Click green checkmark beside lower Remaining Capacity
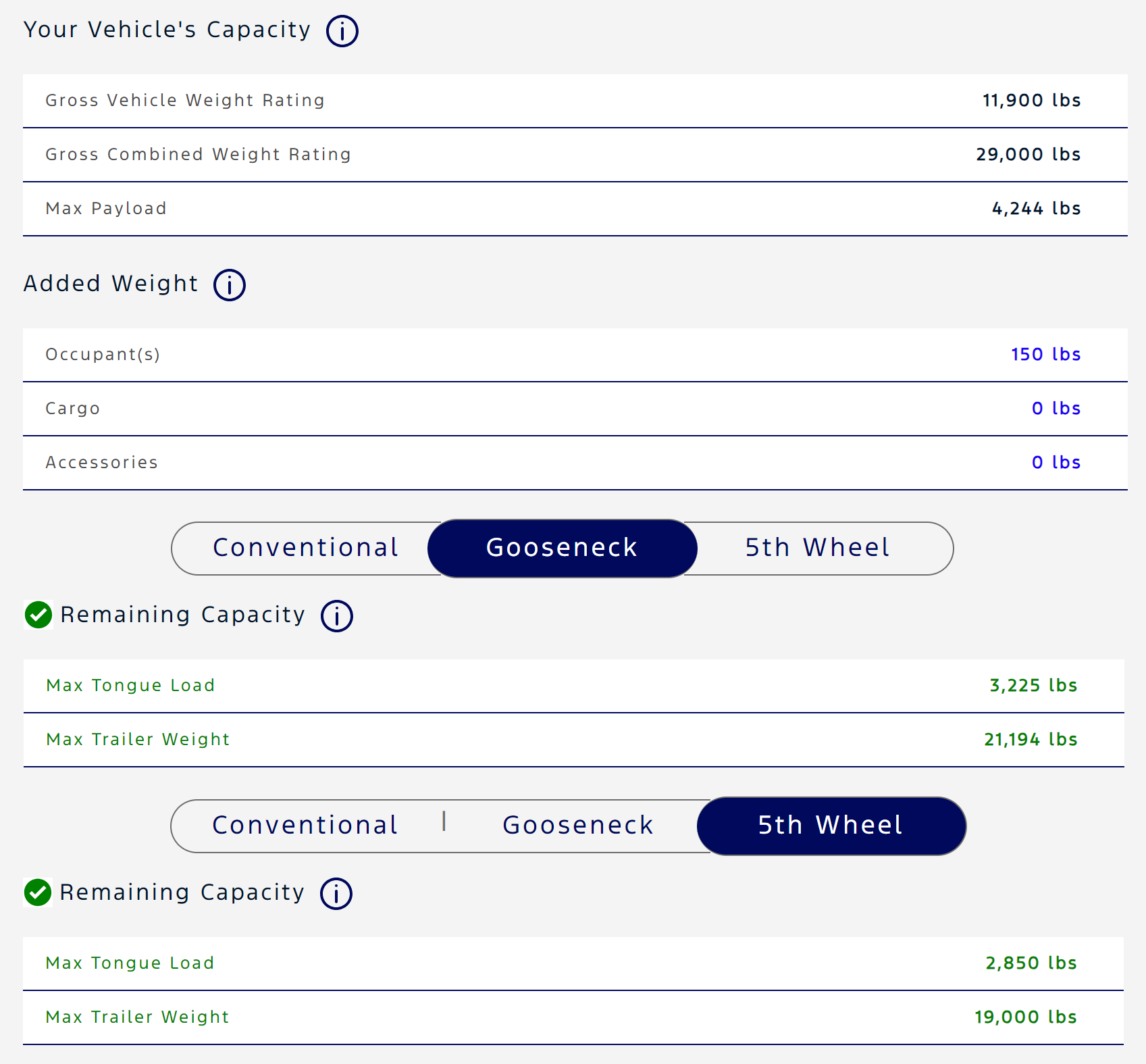This screenshot has width=1146, height=1064. click(x=38, y=892)
